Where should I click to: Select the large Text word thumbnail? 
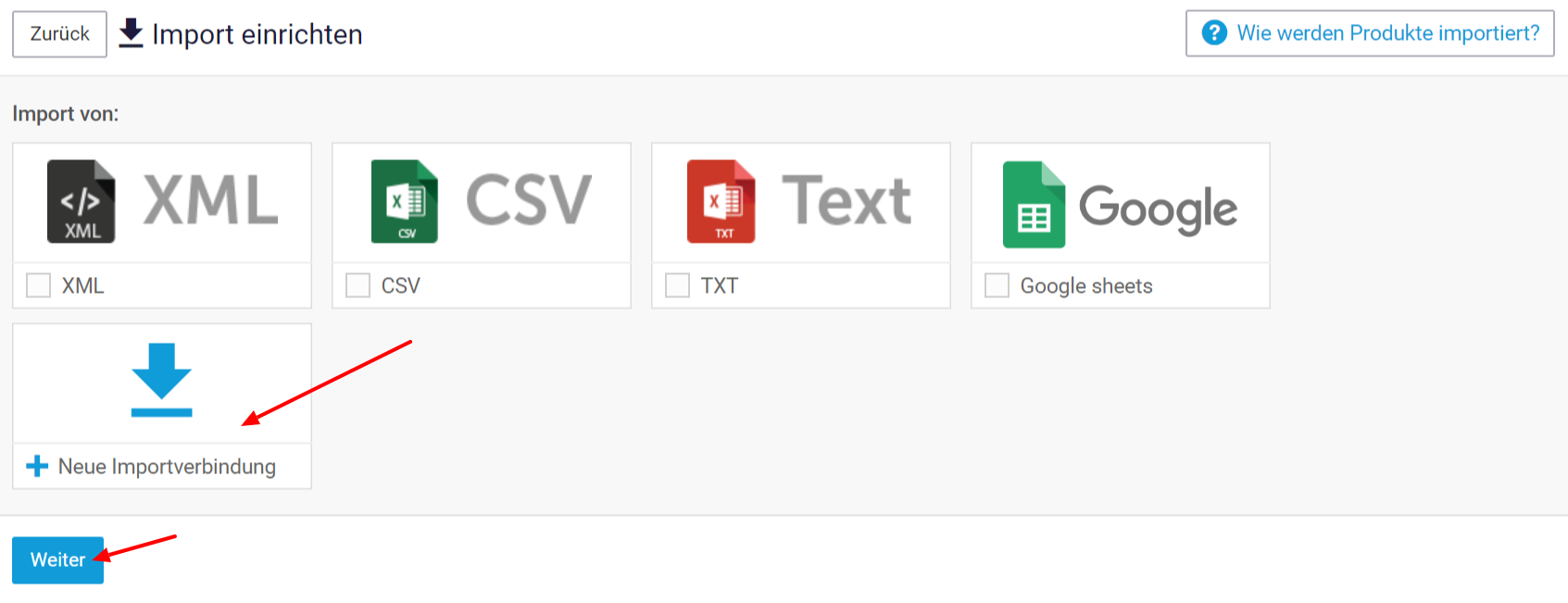(x=847, y=200)
